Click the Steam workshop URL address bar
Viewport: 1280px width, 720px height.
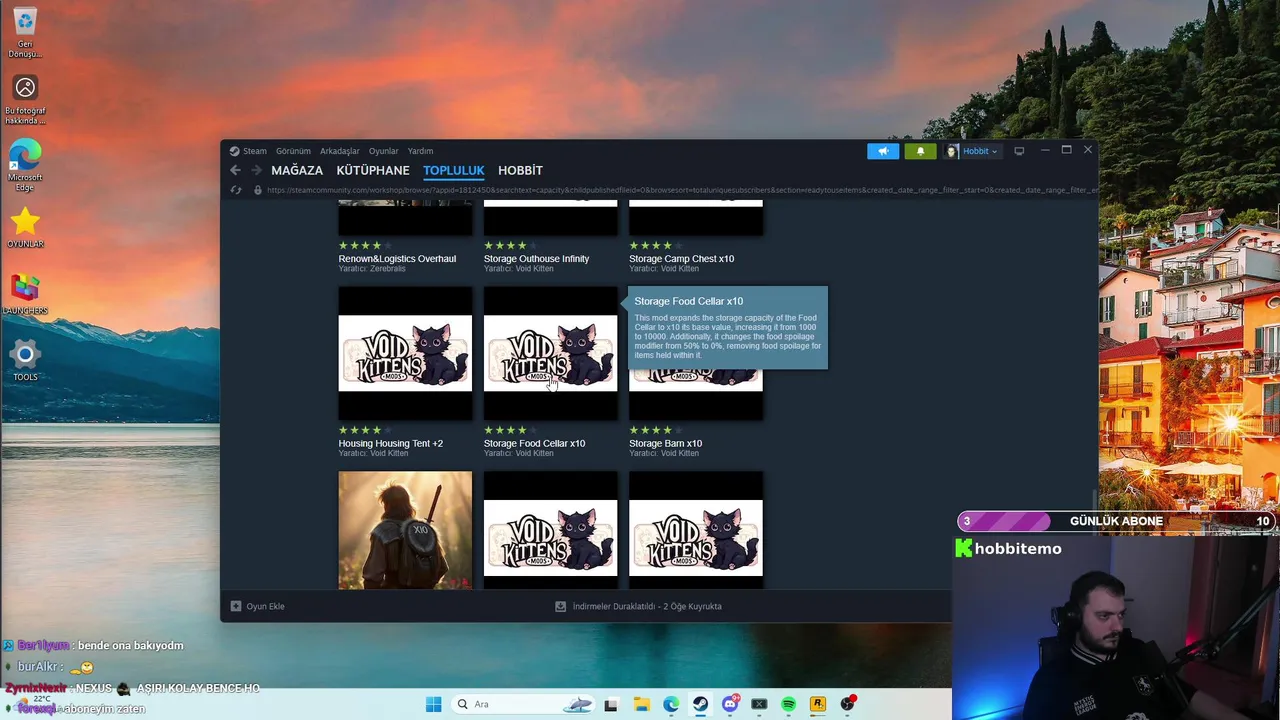coord(680,190)
